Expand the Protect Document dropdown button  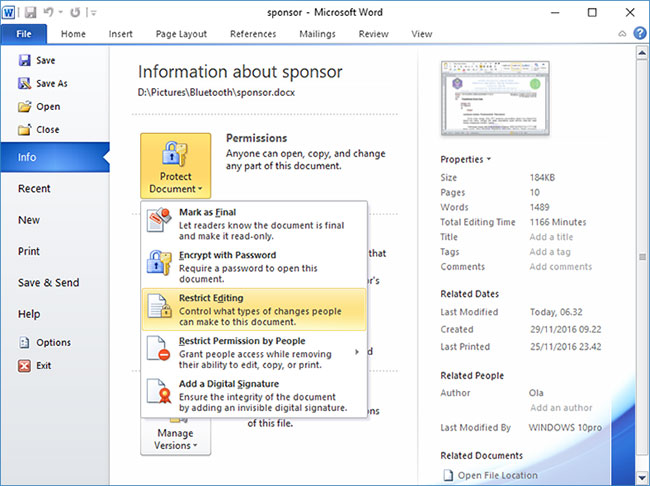point(176,166)
